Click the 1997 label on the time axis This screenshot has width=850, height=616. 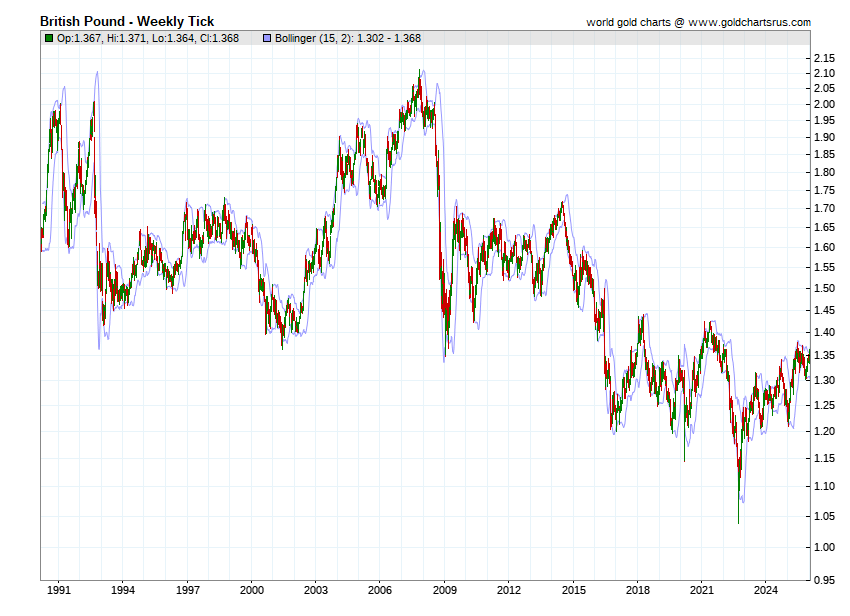(187, 590)
